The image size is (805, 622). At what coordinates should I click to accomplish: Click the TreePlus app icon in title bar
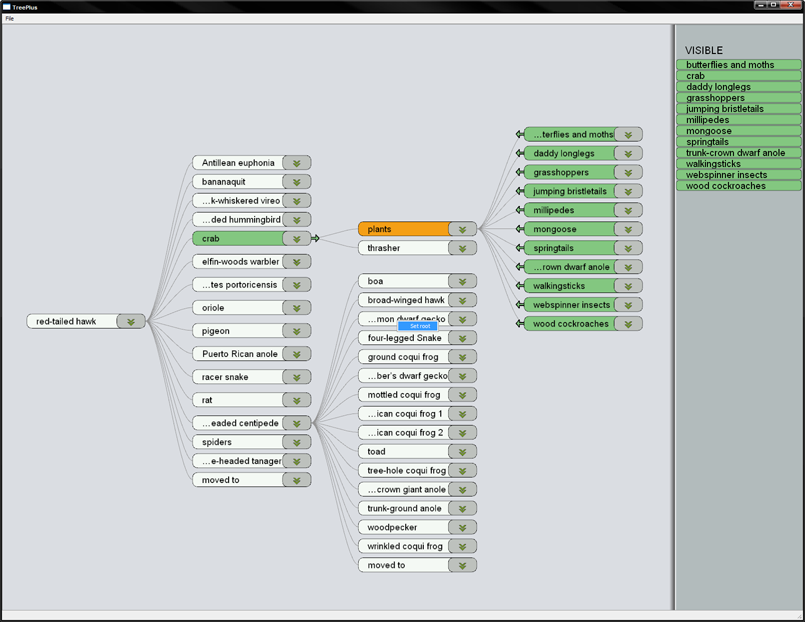pyautogui.click(x=6, y=6)
